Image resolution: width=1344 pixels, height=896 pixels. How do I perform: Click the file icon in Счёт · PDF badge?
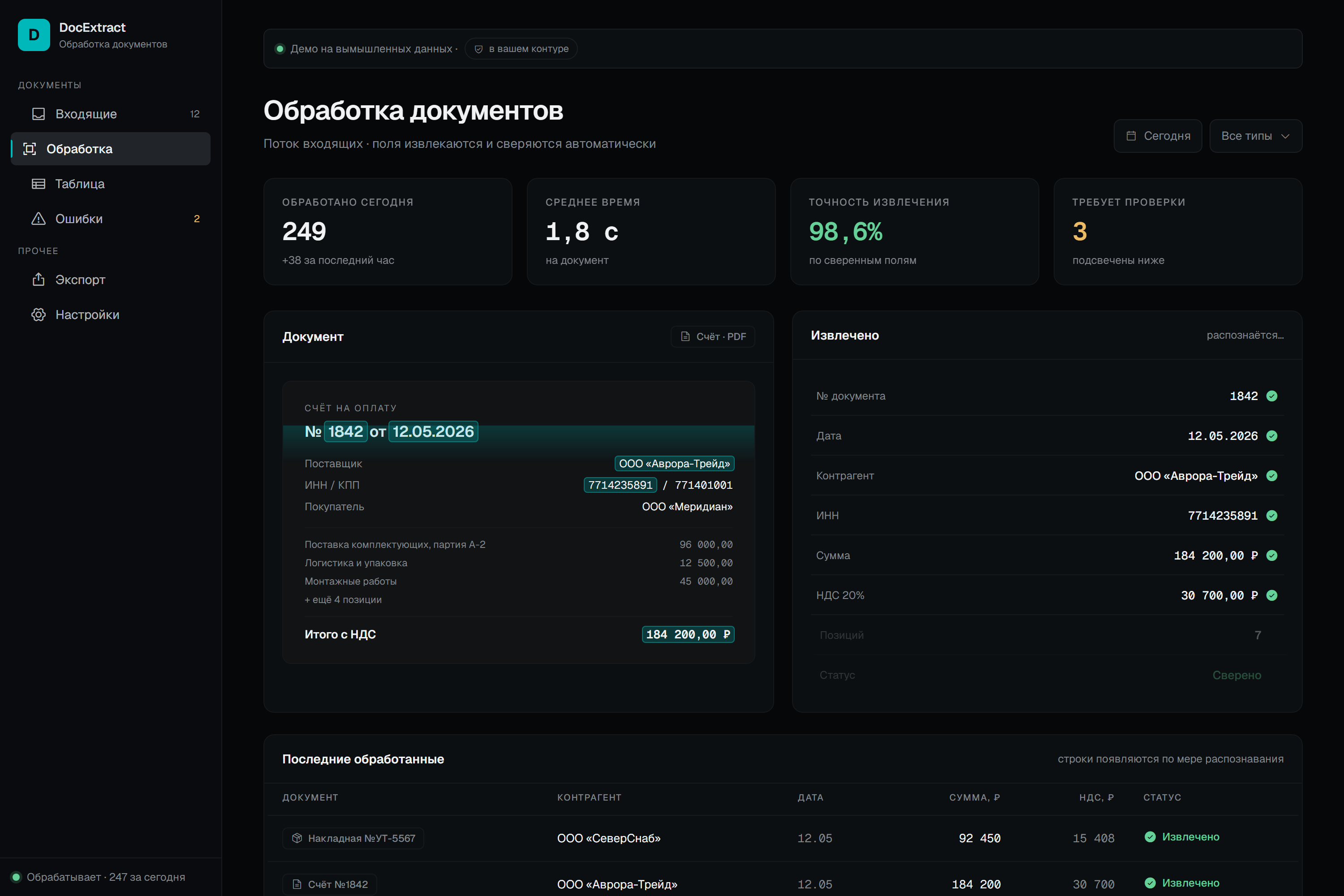[x=685, y=336]
